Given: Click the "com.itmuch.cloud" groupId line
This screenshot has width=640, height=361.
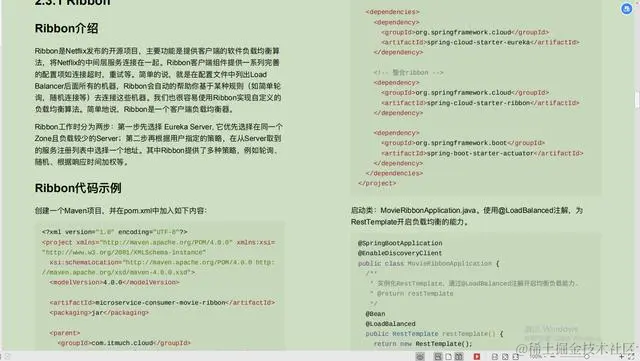Looking at the screenshot, I should [x=124, y=343].
